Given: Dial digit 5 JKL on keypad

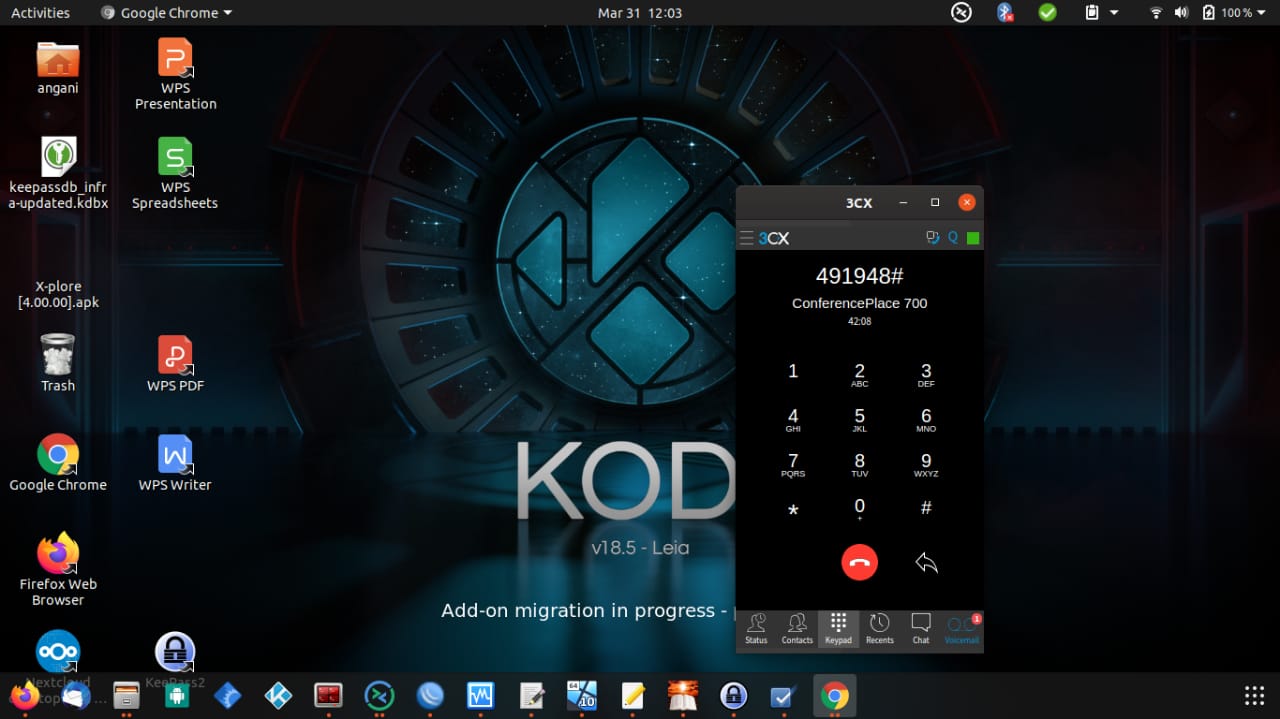Looking at the screenshot, I should pos(859,420).
